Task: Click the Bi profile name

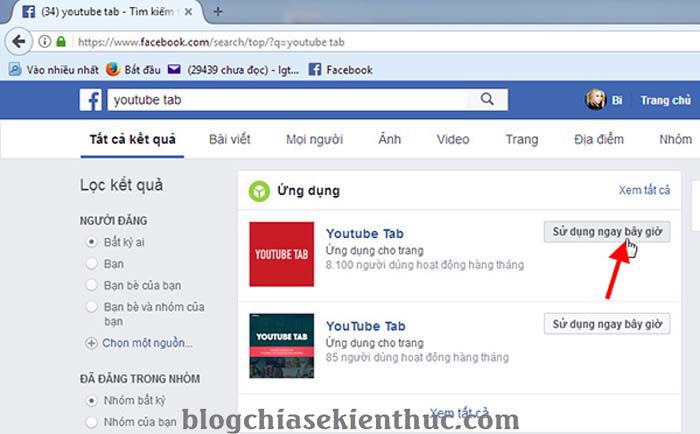Action: pyautogui.click(x=617, y=100)
